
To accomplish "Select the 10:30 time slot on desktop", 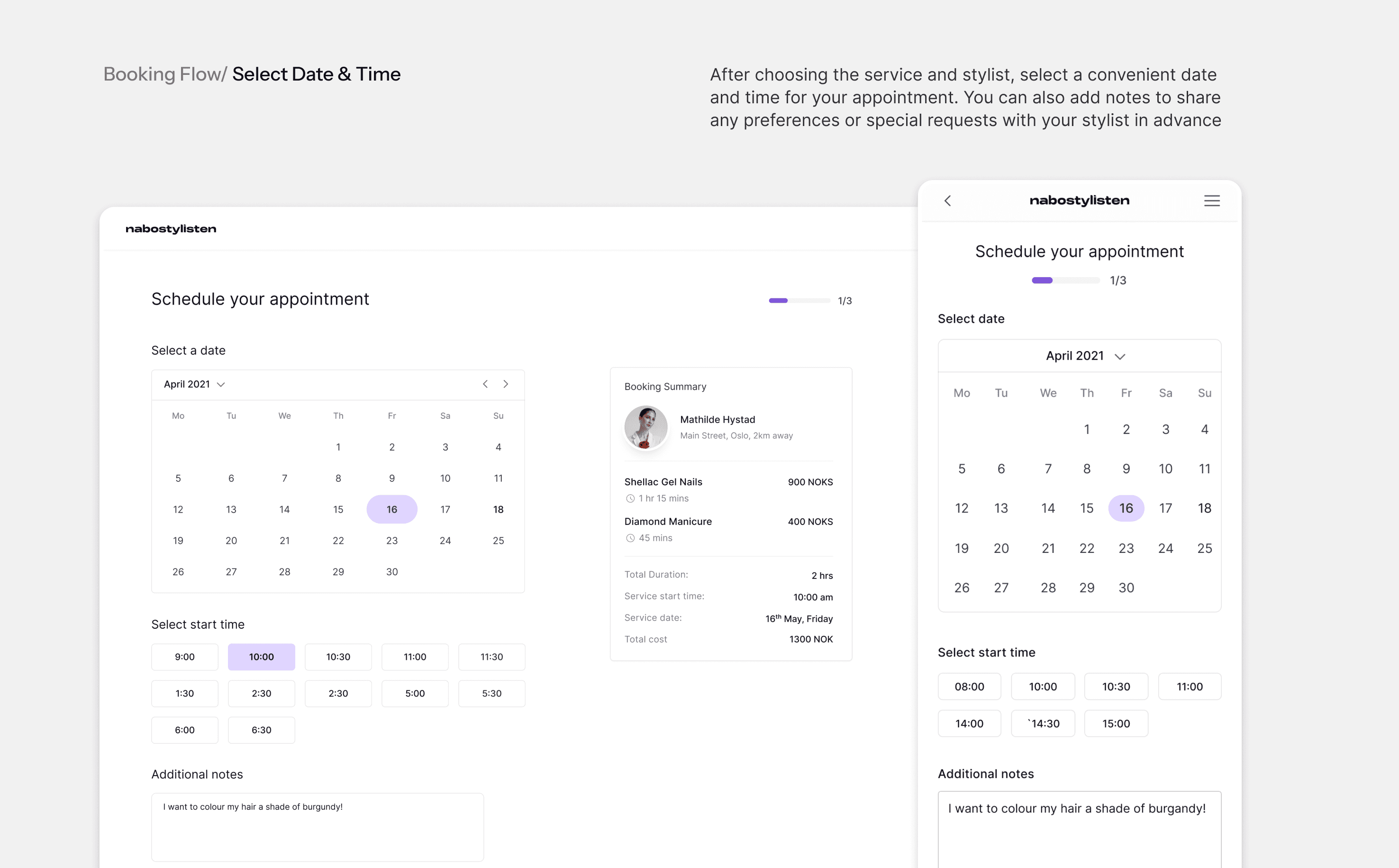I will [x=338, y=657].
